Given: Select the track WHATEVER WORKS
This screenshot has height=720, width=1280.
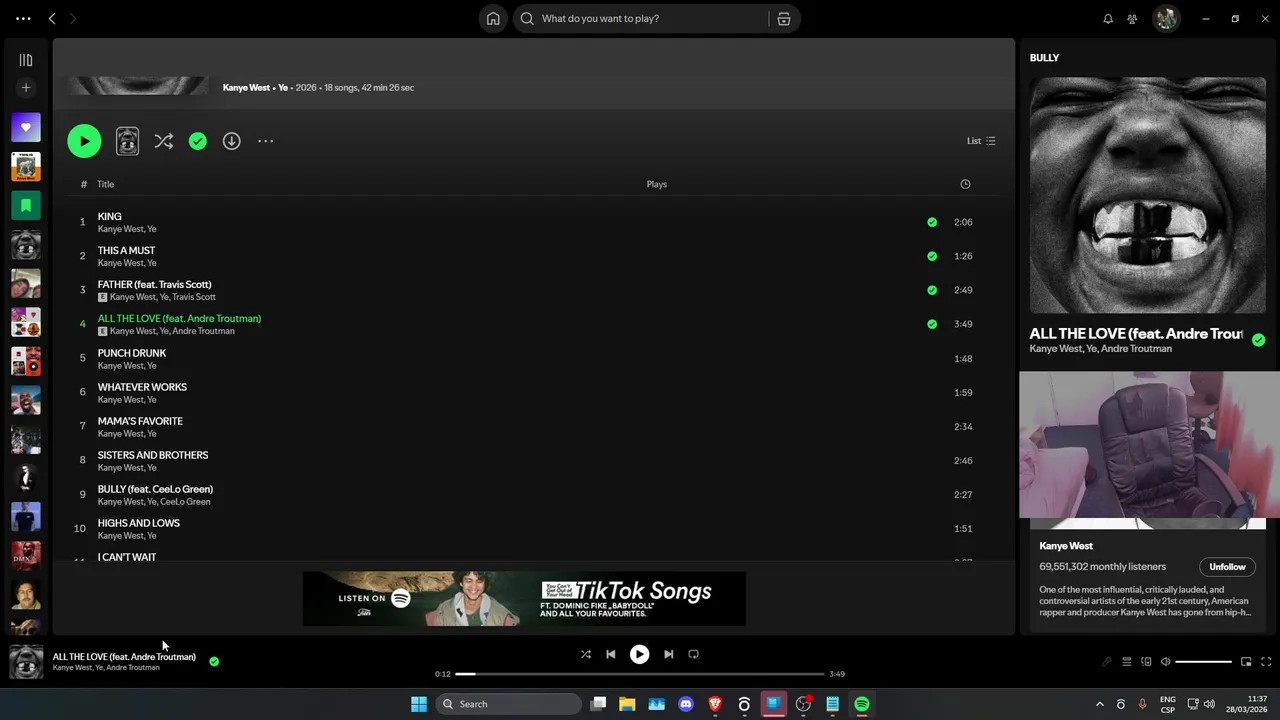Looking at the screenshot, I should tap(142, 387).
